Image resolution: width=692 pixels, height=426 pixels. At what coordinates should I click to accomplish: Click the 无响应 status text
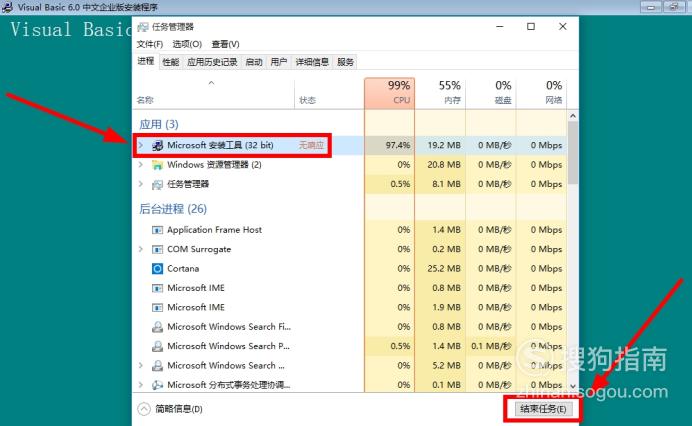click(311, 145)
